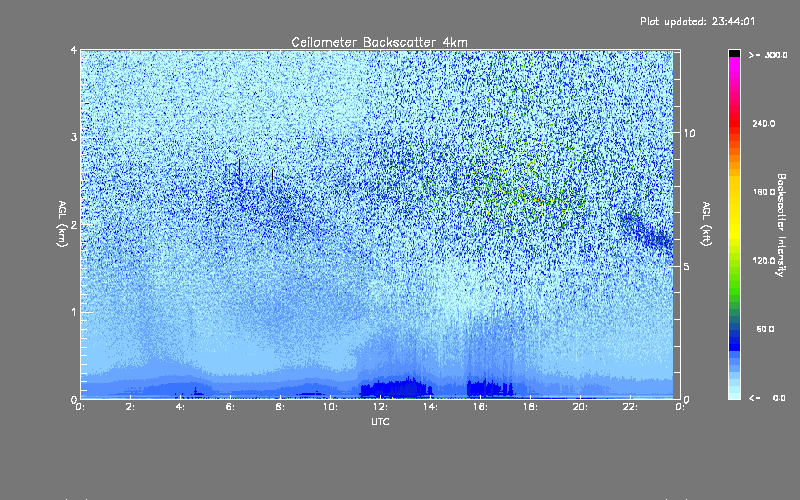The height and width of the screenshot is (500, 800).
Task: Click the '4' km tick label
Action: pyautogui.click(x=74, y=50)
